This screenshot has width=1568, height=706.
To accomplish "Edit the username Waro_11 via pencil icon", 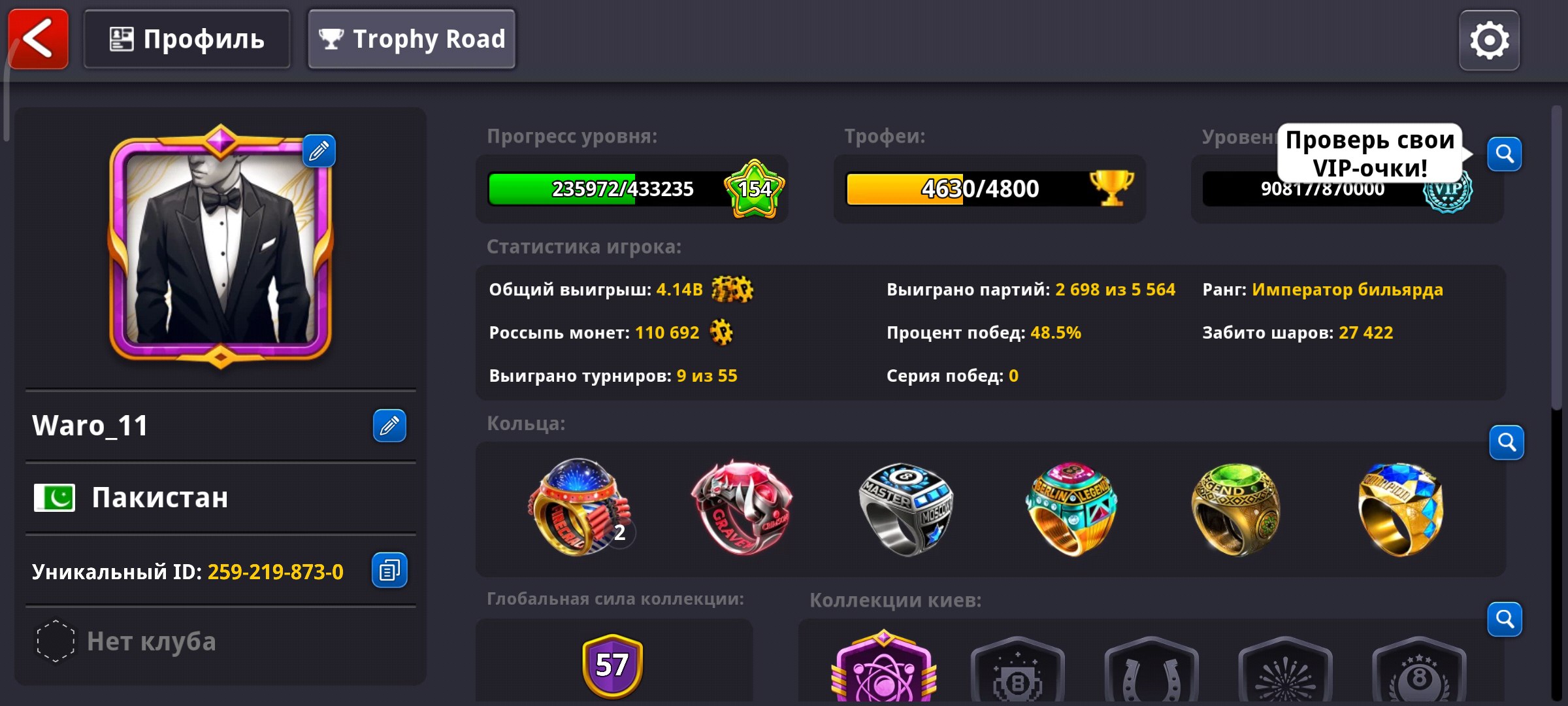I will click(x=389, y=426).
